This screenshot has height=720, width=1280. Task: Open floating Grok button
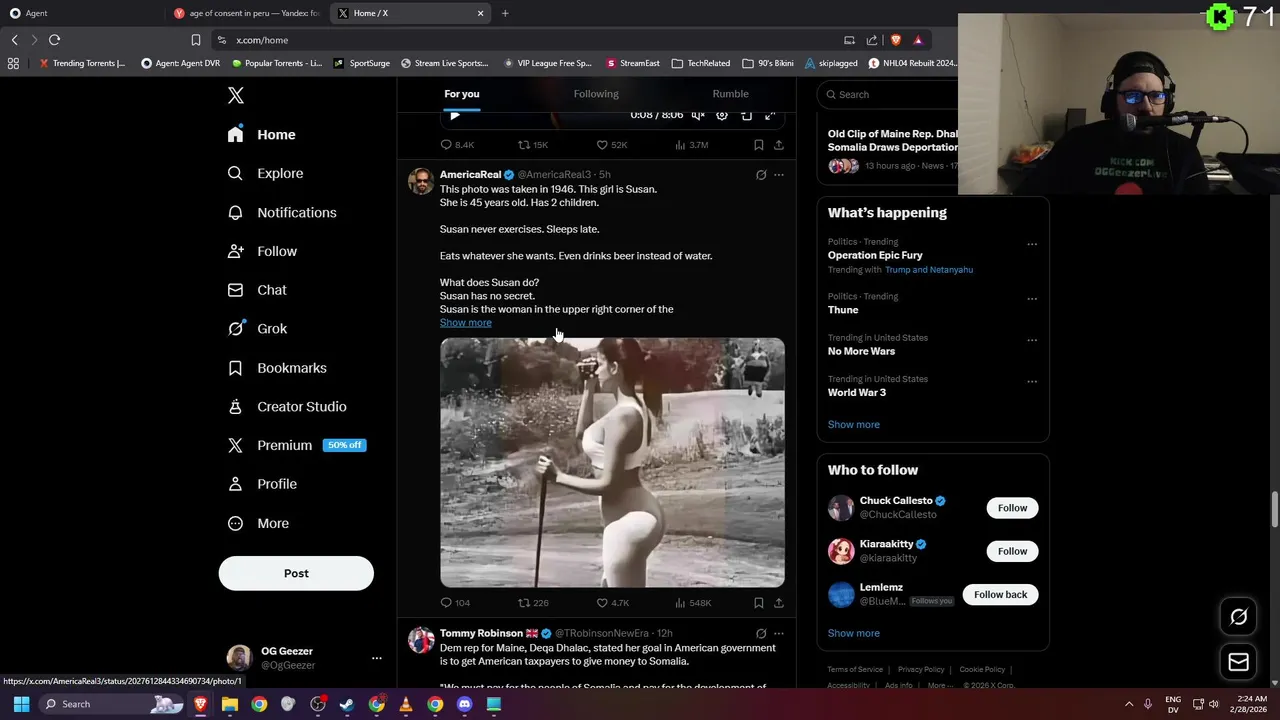point(1238,617)
